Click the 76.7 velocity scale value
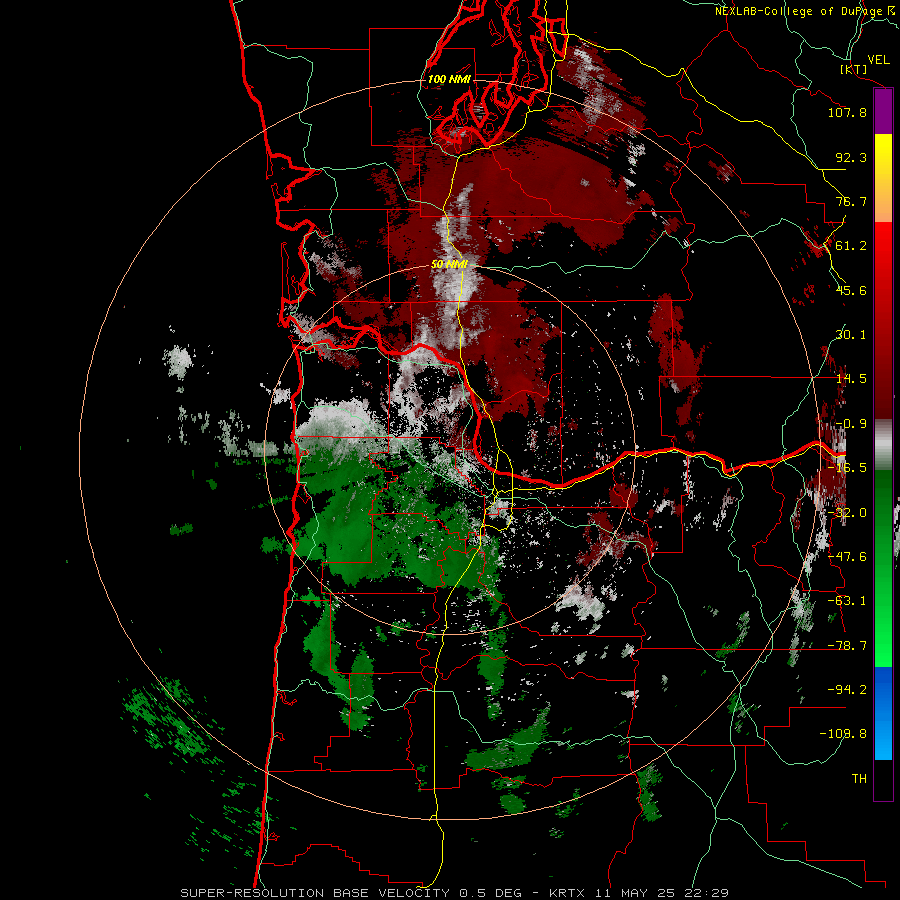This screenshot has height=900, width=900. pyautogui.click(x=851, y=201)
